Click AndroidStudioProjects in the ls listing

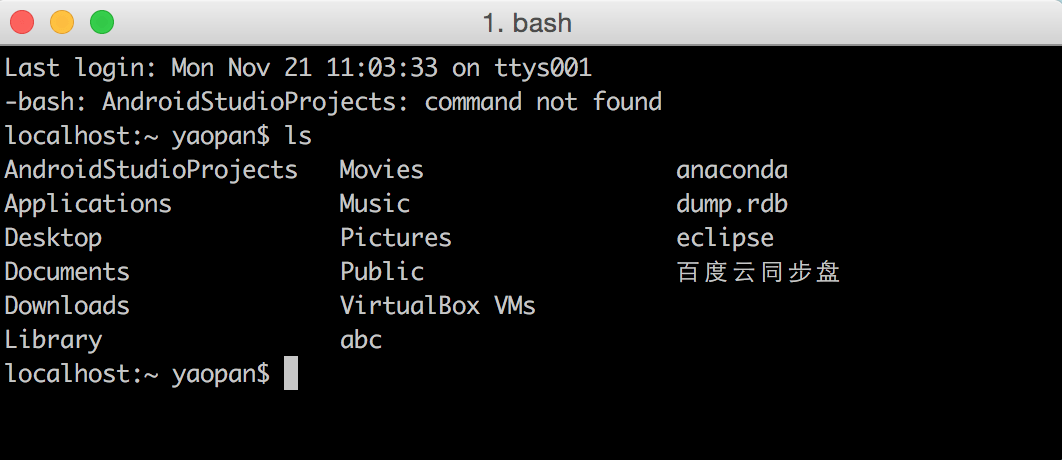click(x=151, y=170)
